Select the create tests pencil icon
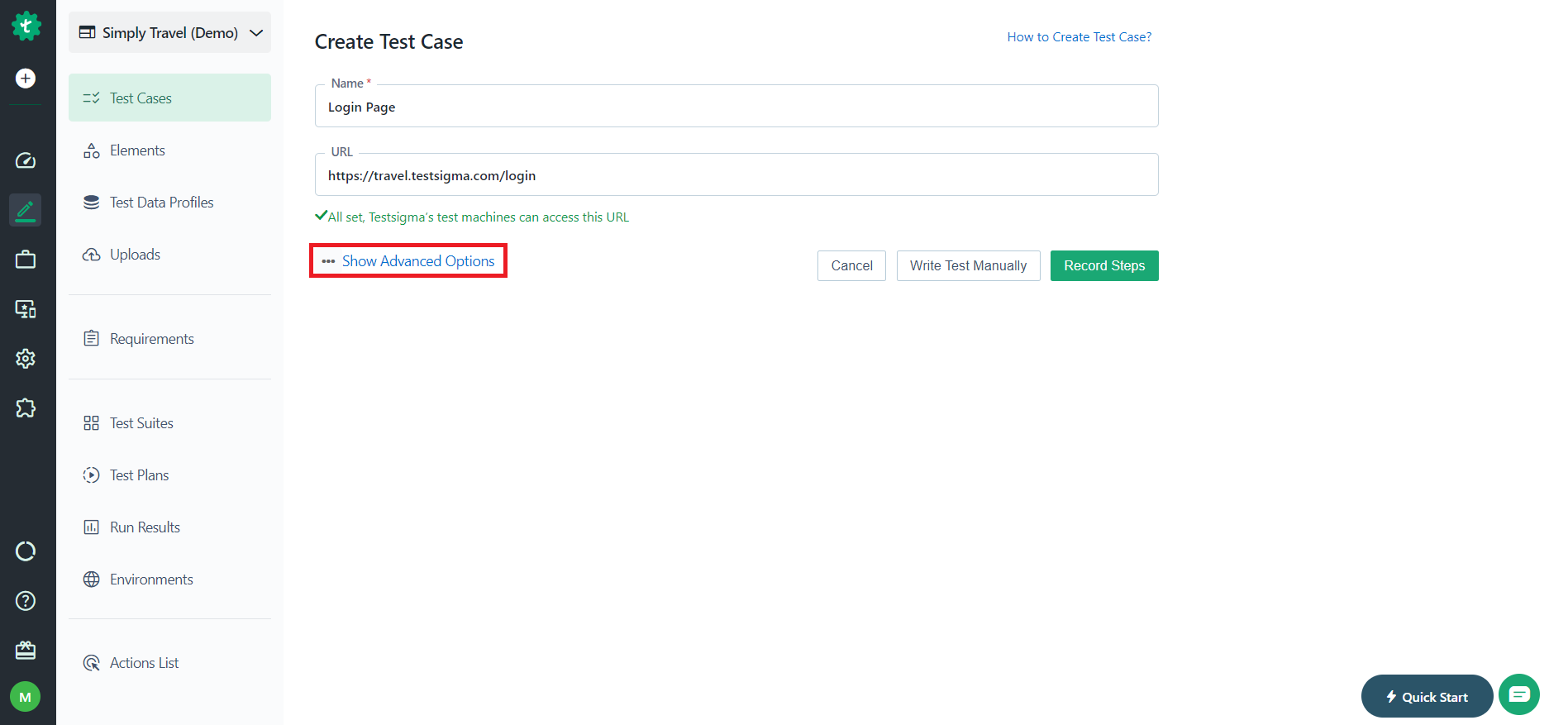The height and width of the screenshot is (725, 1568). [x=26, y=210]
